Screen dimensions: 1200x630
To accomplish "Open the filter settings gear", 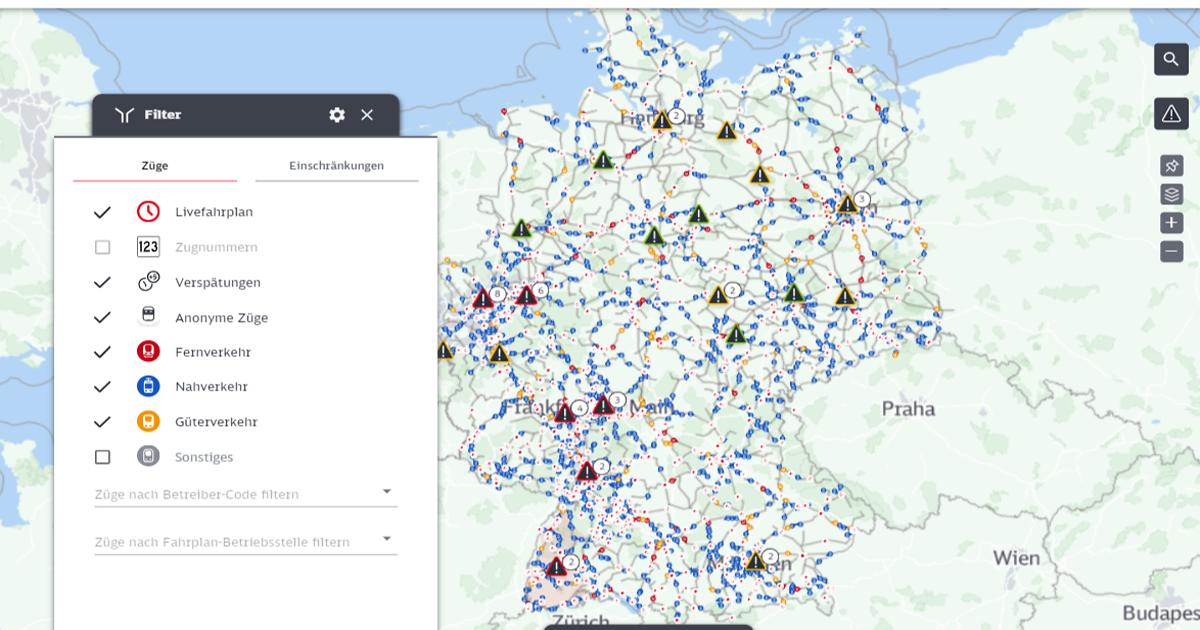I will [336, 114].
